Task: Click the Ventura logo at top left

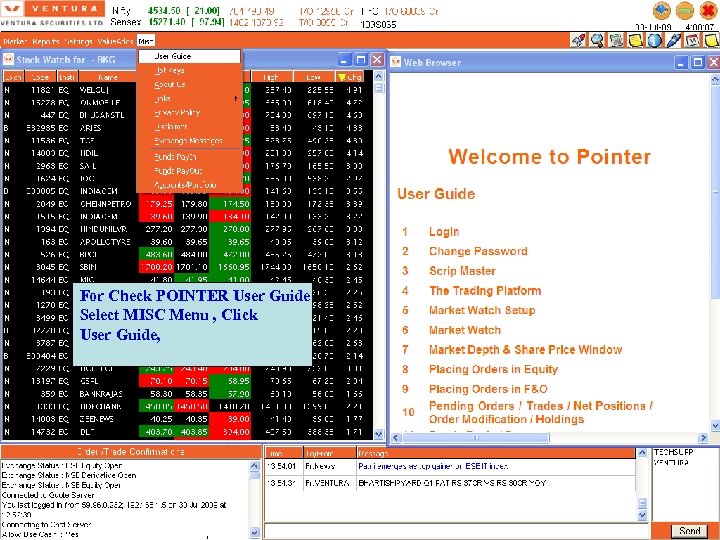Action: (x=52, y=14)
